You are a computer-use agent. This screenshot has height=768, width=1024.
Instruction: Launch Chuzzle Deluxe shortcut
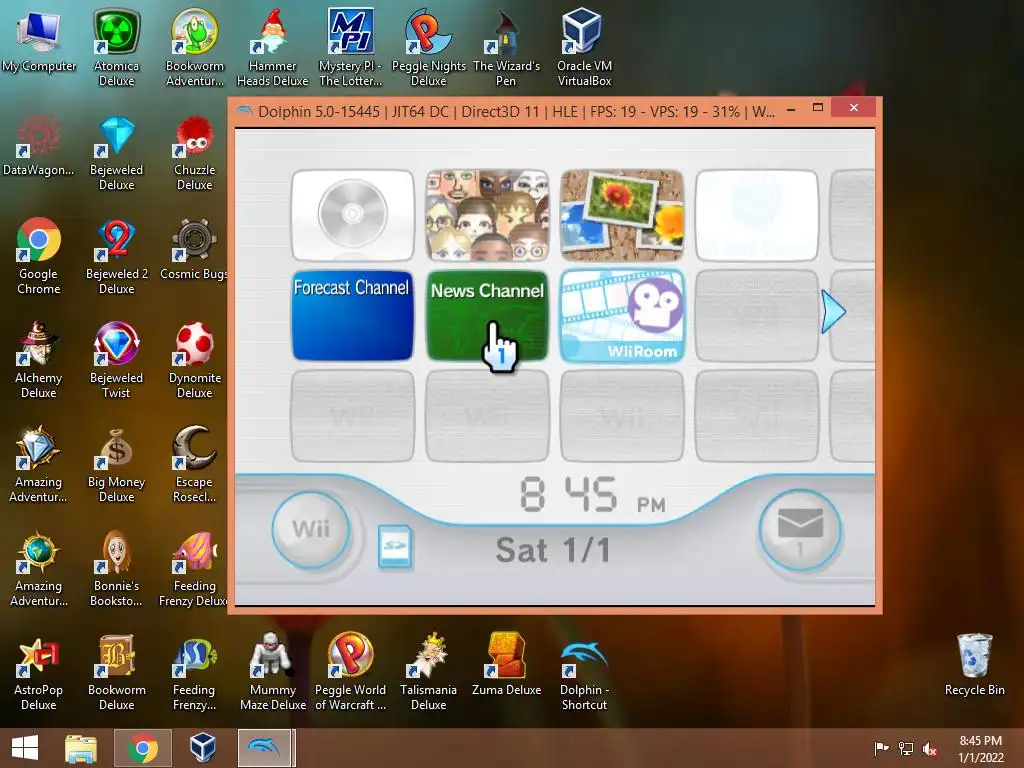195,152
